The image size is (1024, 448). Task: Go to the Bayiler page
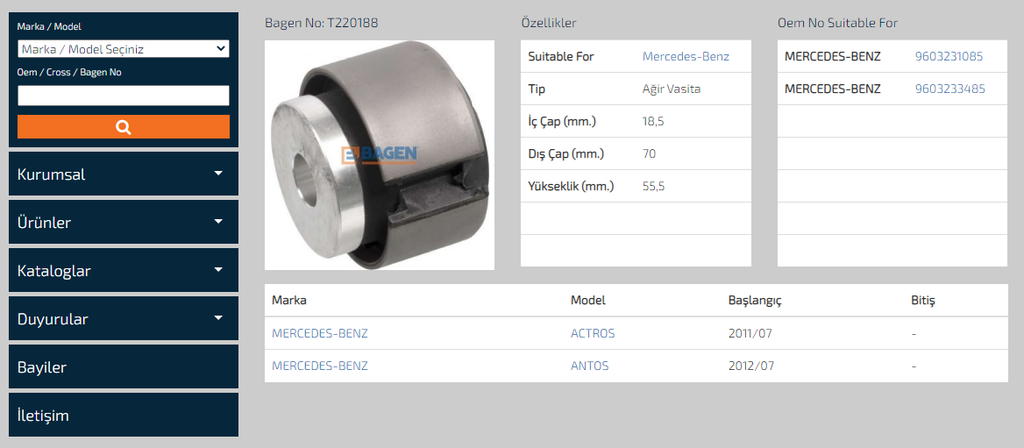[x=123, y=366]
